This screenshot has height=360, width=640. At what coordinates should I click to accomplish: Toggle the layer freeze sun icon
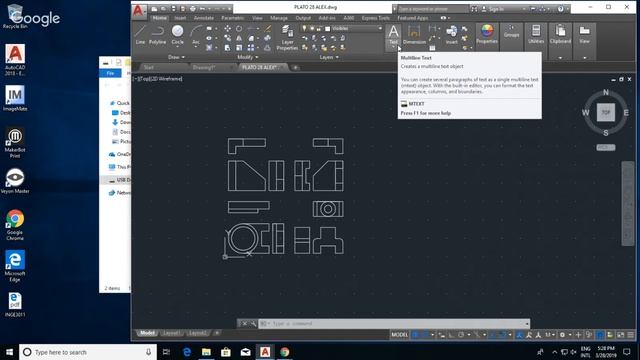[311, 28]
